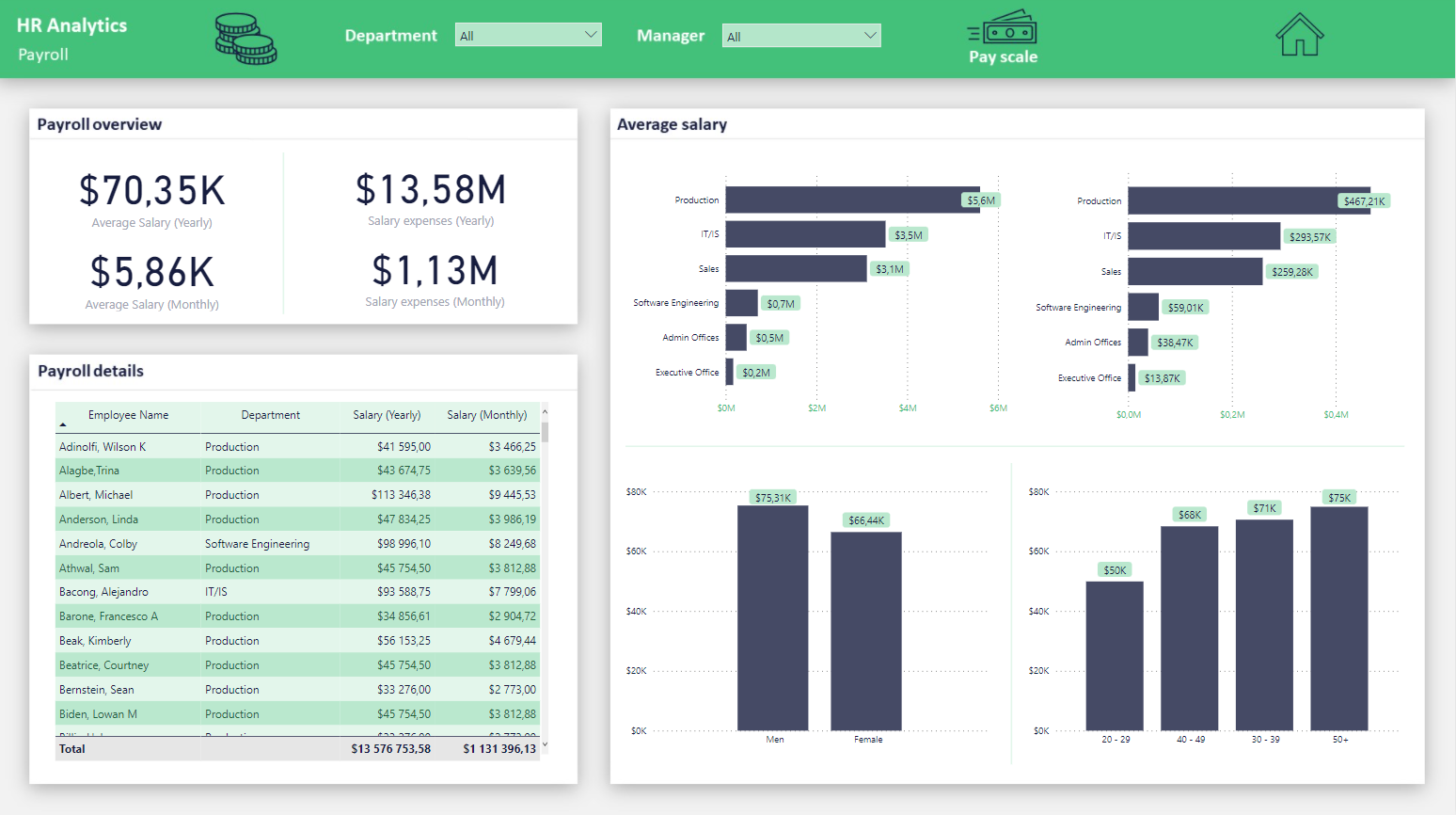Screen dimensions: 1456x815
Task: Click the total $1 131 396,13 value
Action: click(x=499, y=749)
